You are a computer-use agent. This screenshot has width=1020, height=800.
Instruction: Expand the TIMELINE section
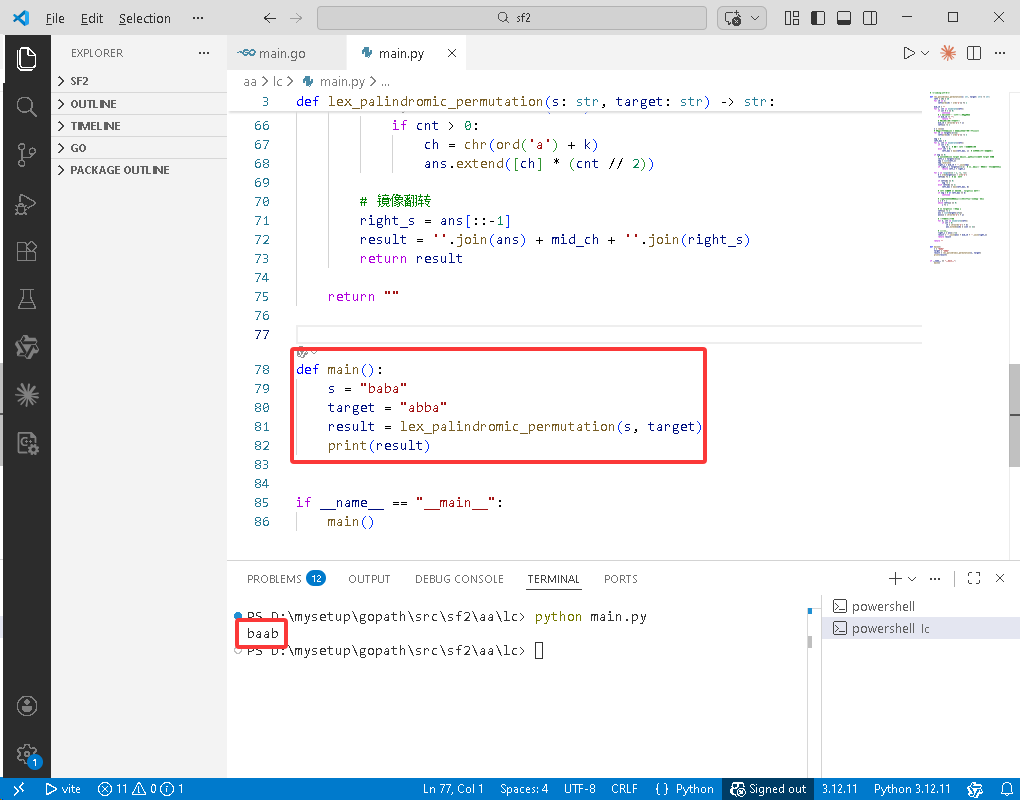pos(139,126)
